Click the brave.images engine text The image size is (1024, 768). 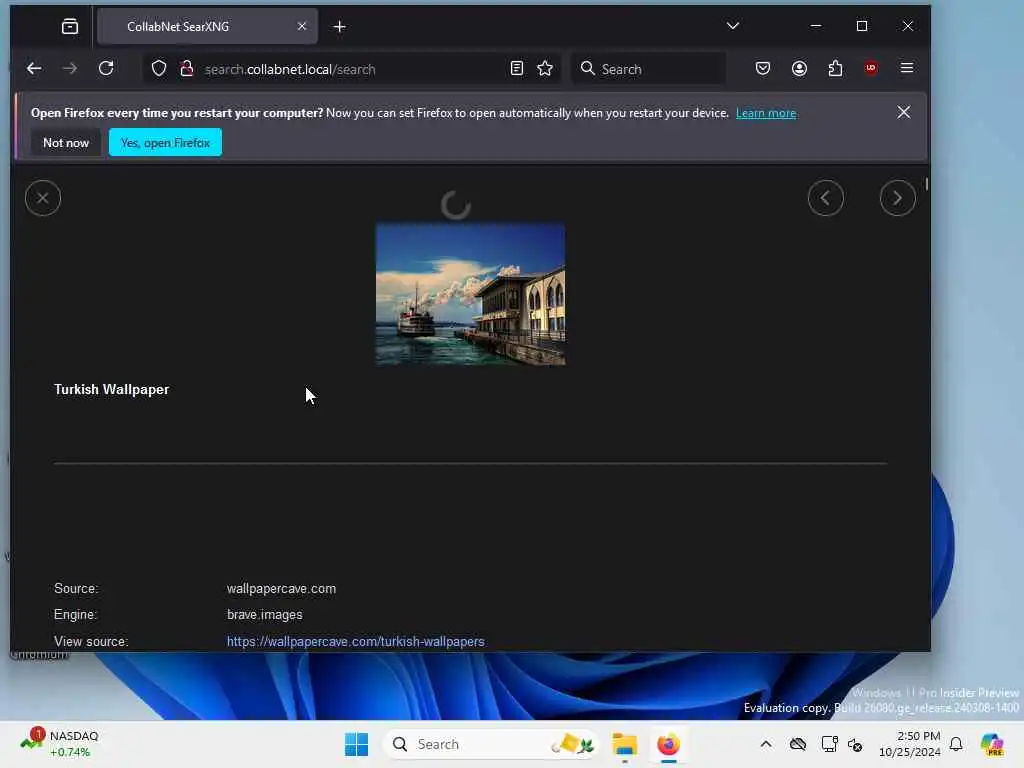pos(264,615)
